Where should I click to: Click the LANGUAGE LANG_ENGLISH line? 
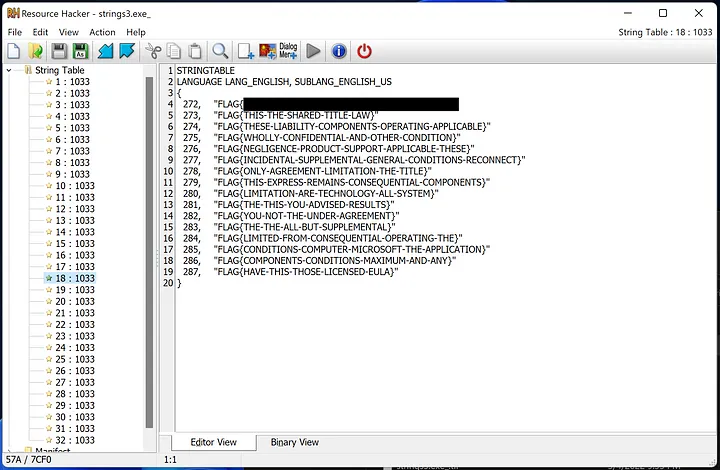coord(284,82)
